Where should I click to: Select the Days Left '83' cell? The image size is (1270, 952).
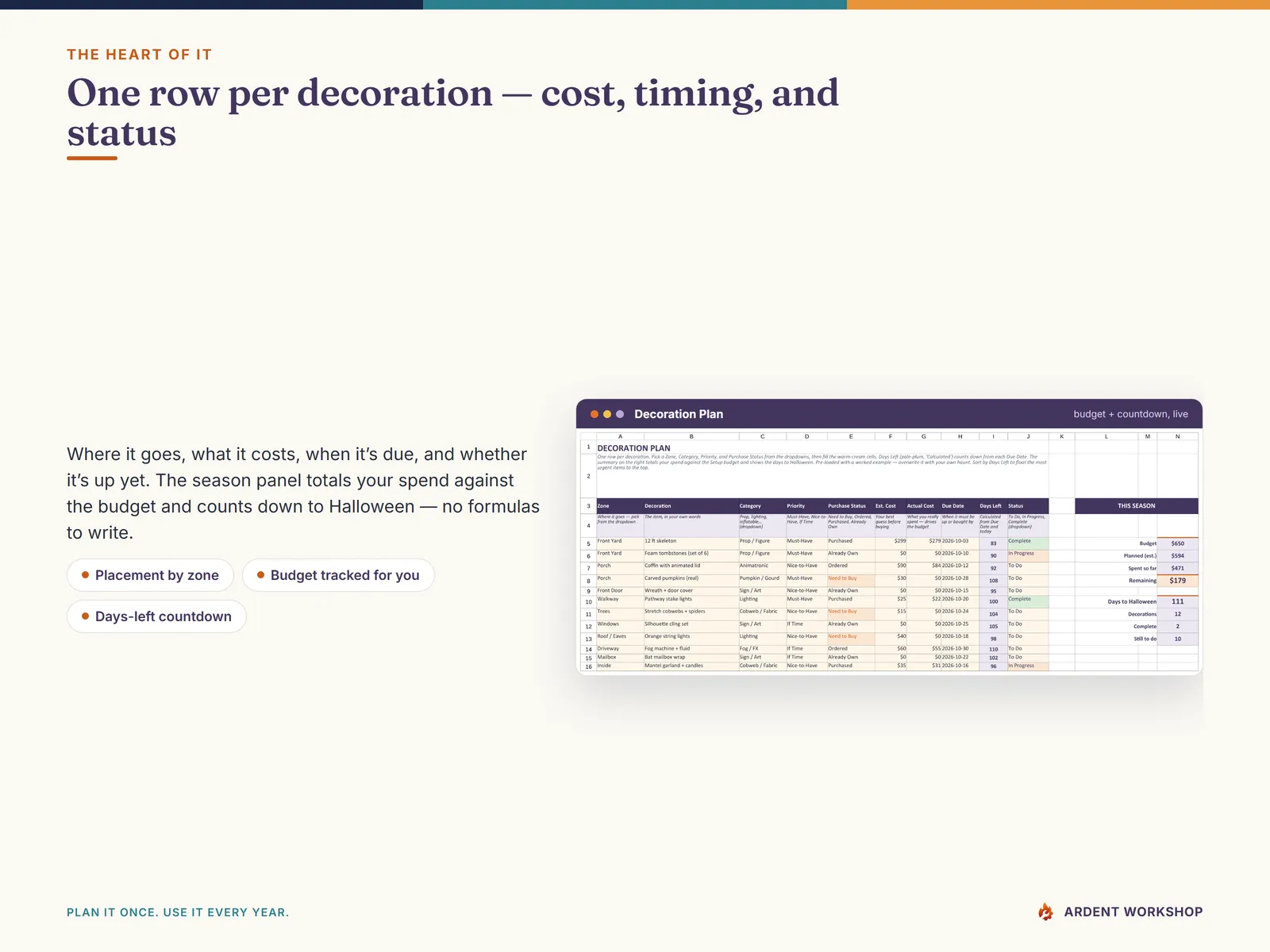tap(993, 543)
